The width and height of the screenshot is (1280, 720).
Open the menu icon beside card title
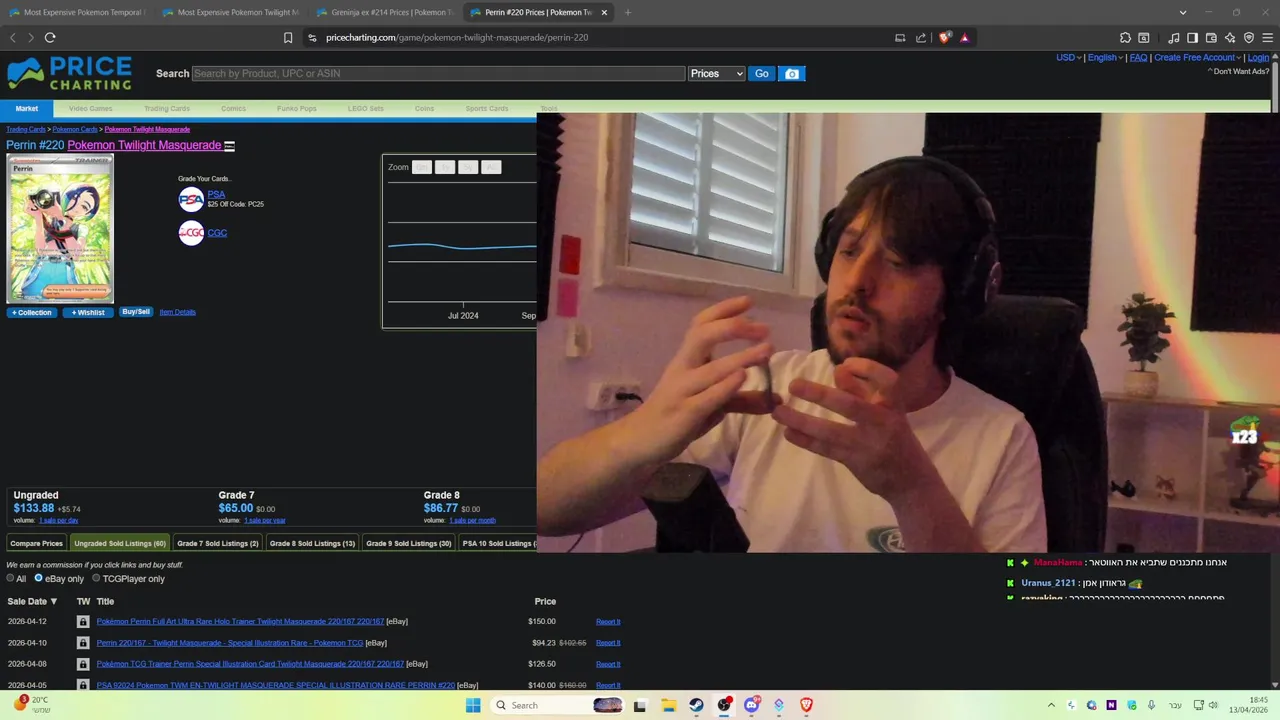(x=229, y=146)
